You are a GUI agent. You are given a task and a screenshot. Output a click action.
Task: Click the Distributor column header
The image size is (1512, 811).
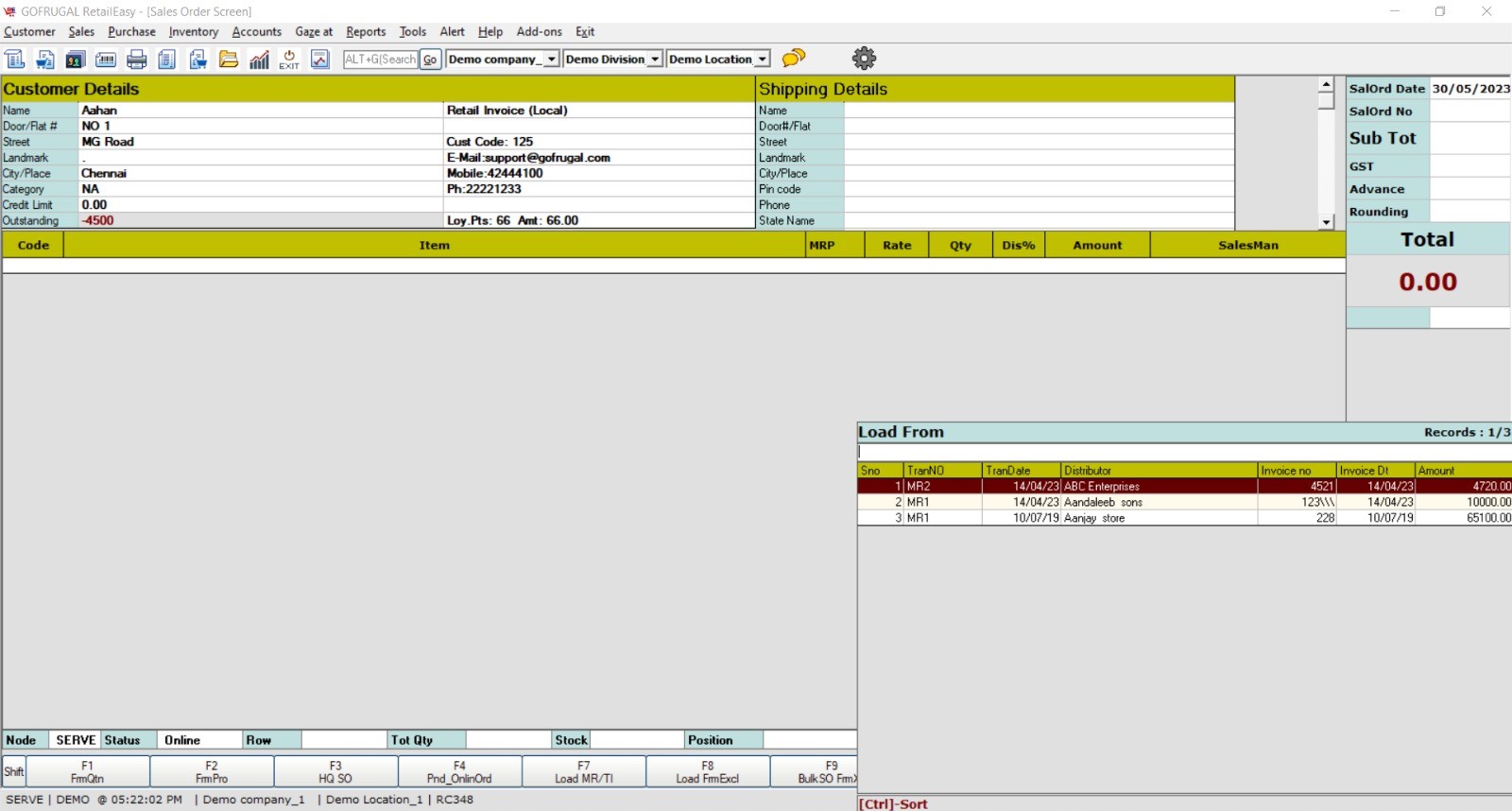[1160, 470]
